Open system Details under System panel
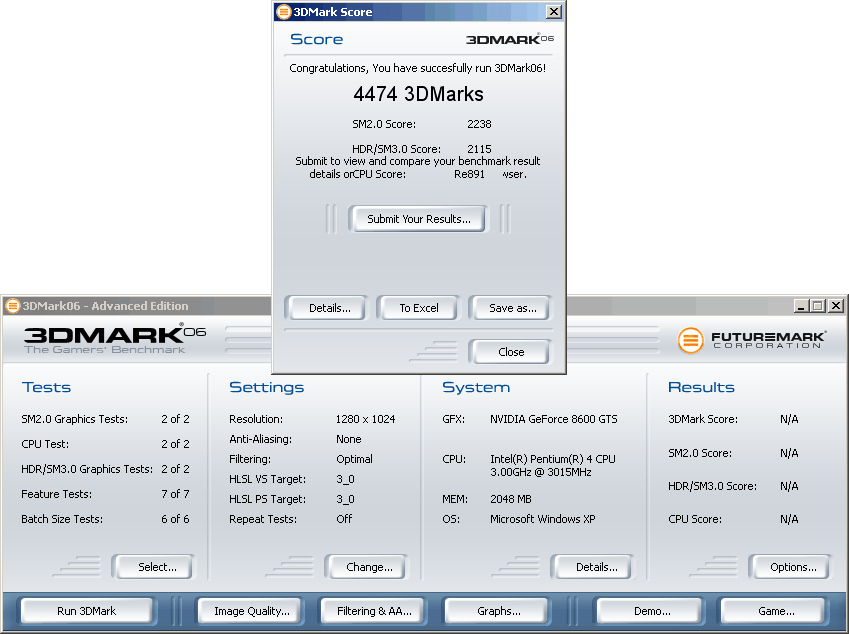 coord(596,567)
